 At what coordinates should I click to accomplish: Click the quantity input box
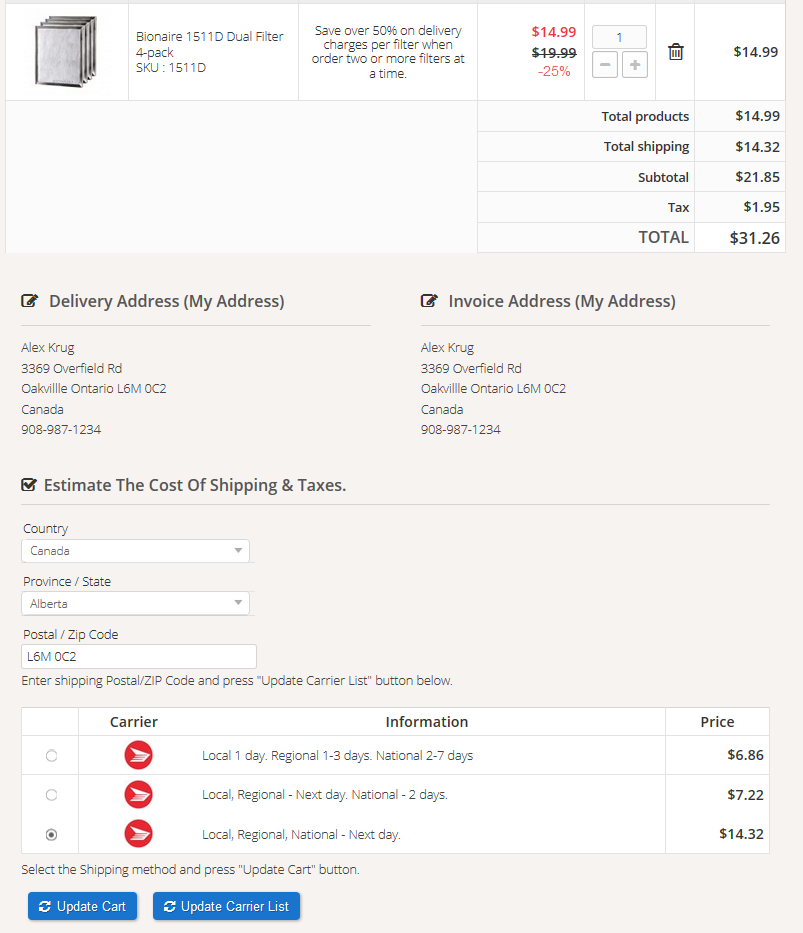[x=619, y=38]
